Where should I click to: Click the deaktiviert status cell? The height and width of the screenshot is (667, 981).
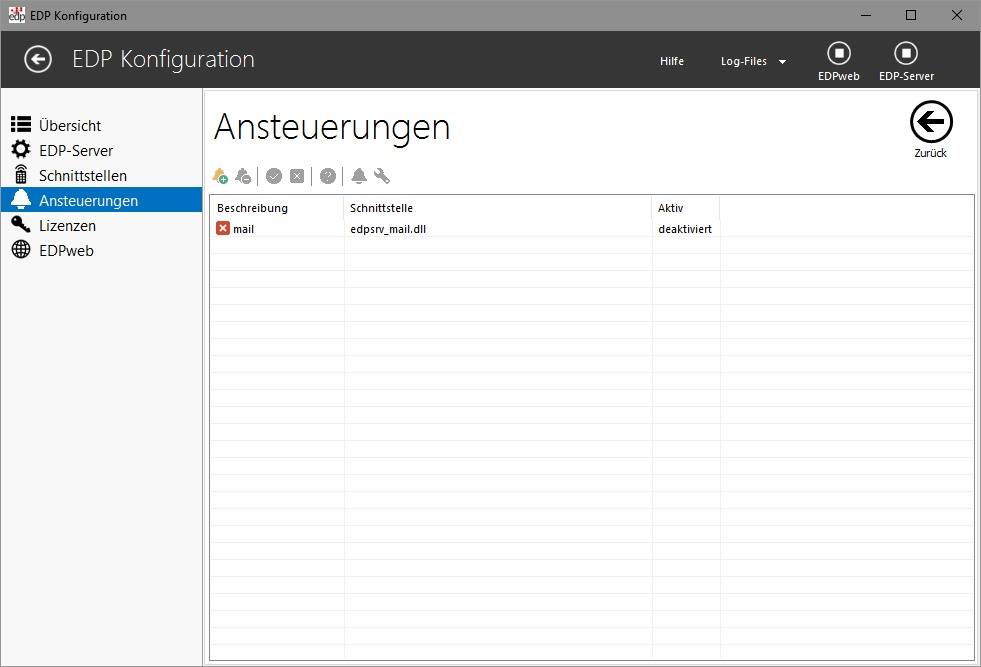[685, 229]
